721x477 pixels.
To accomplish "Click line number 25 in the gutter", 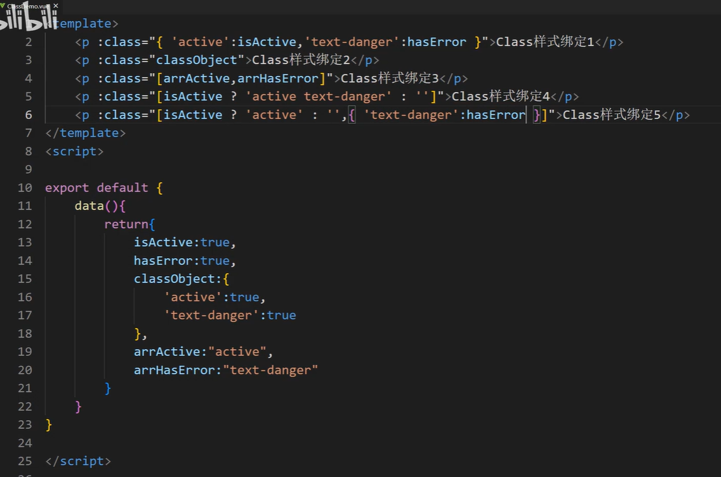I will tap(25, 461).
